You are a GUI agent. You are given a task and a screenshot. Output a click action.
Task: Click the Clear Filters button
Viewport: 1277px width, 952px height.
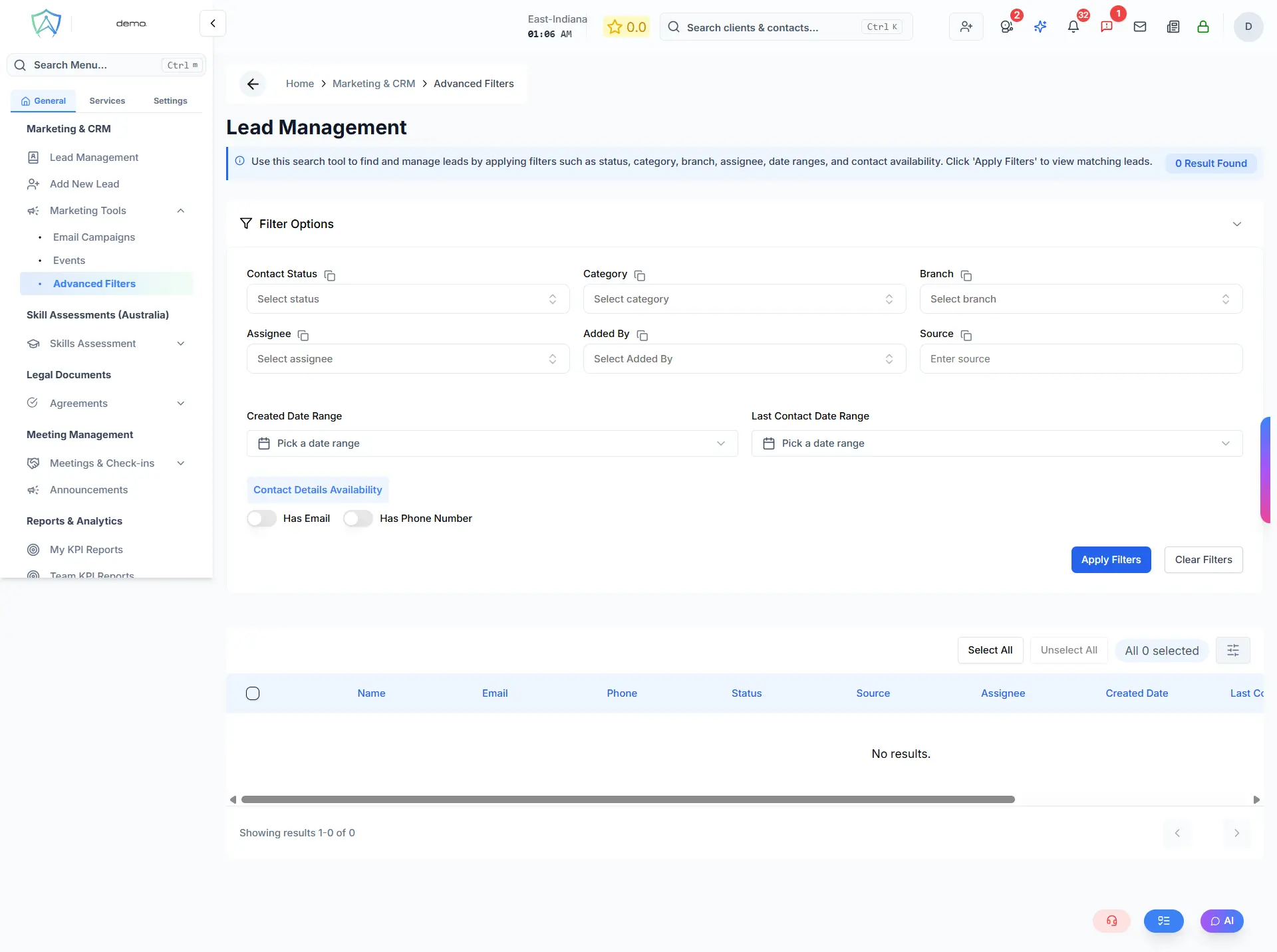[1203, 560]
